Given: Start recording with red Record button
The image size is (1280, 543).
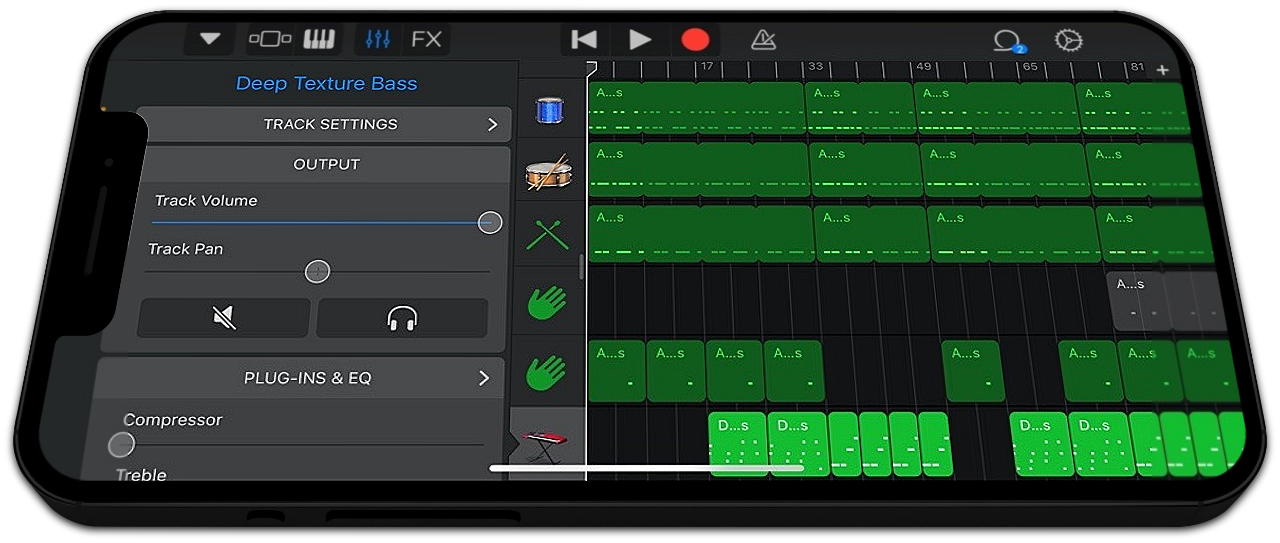Looking at the screenshot, I should [x=695, y=39].
